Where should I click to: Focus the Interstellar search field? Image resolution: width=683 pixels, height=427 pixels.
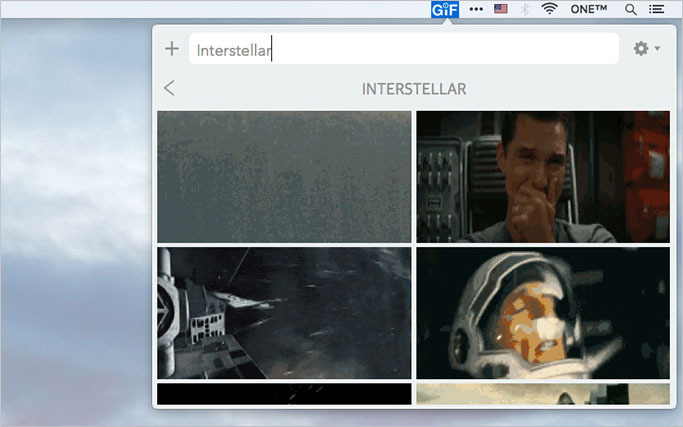coord(404,49)
